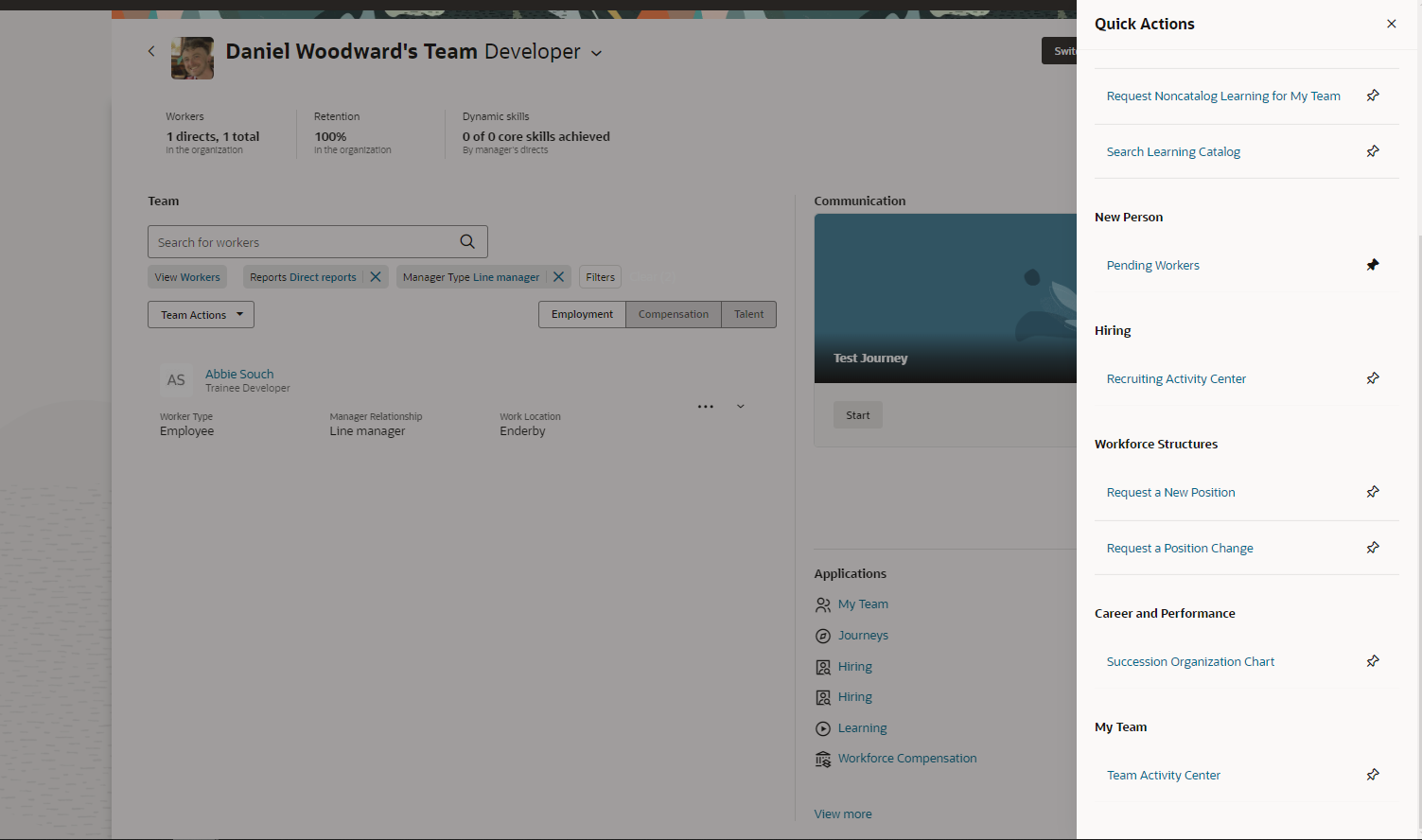Viewport: 1422px width, 840px height.
Task: Remove the Reports Direct reports filter
Action: [376, 277]
